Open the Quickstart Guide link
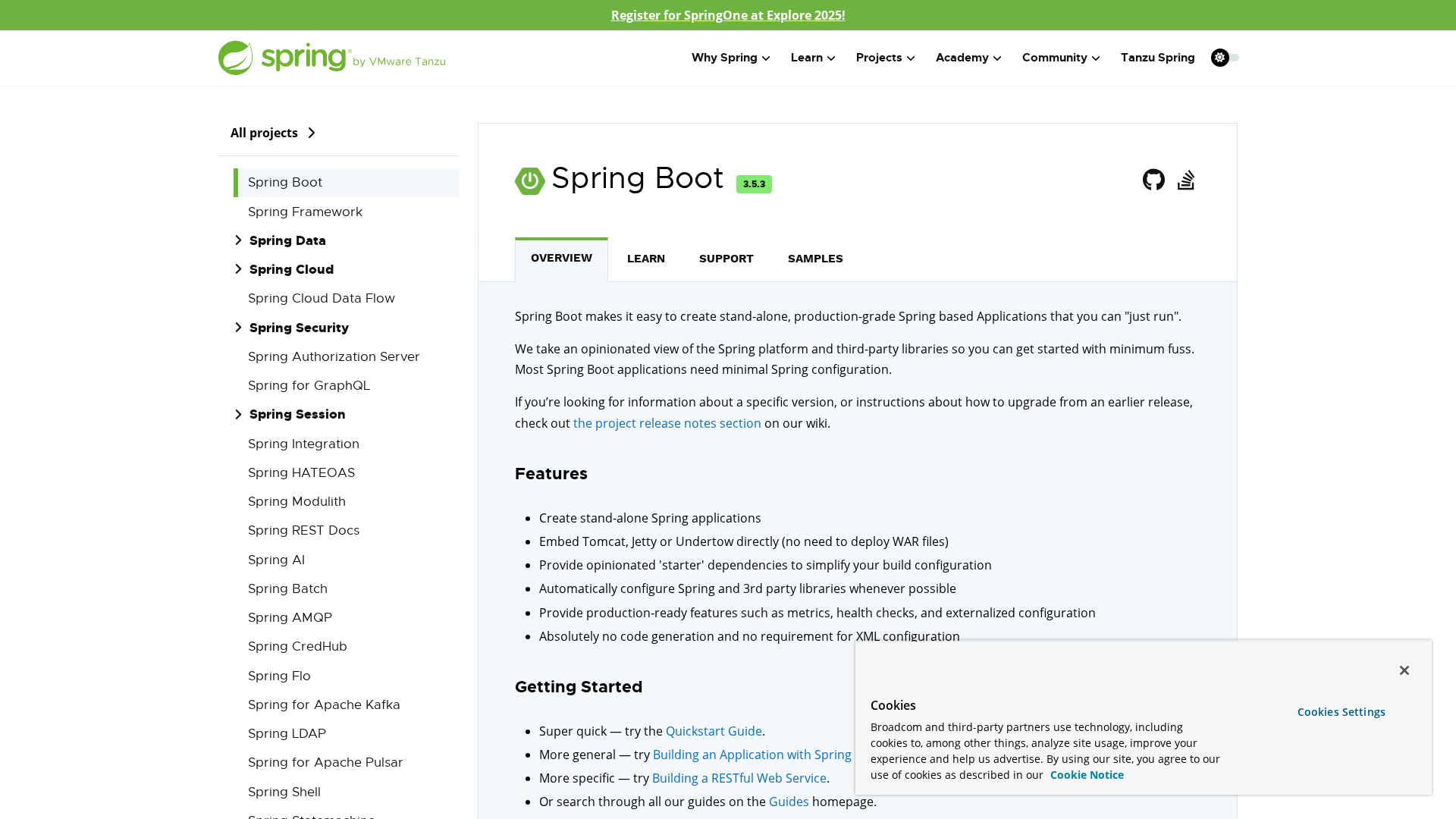Screen dimensions: 1456x819 click(x=714, y=731)
